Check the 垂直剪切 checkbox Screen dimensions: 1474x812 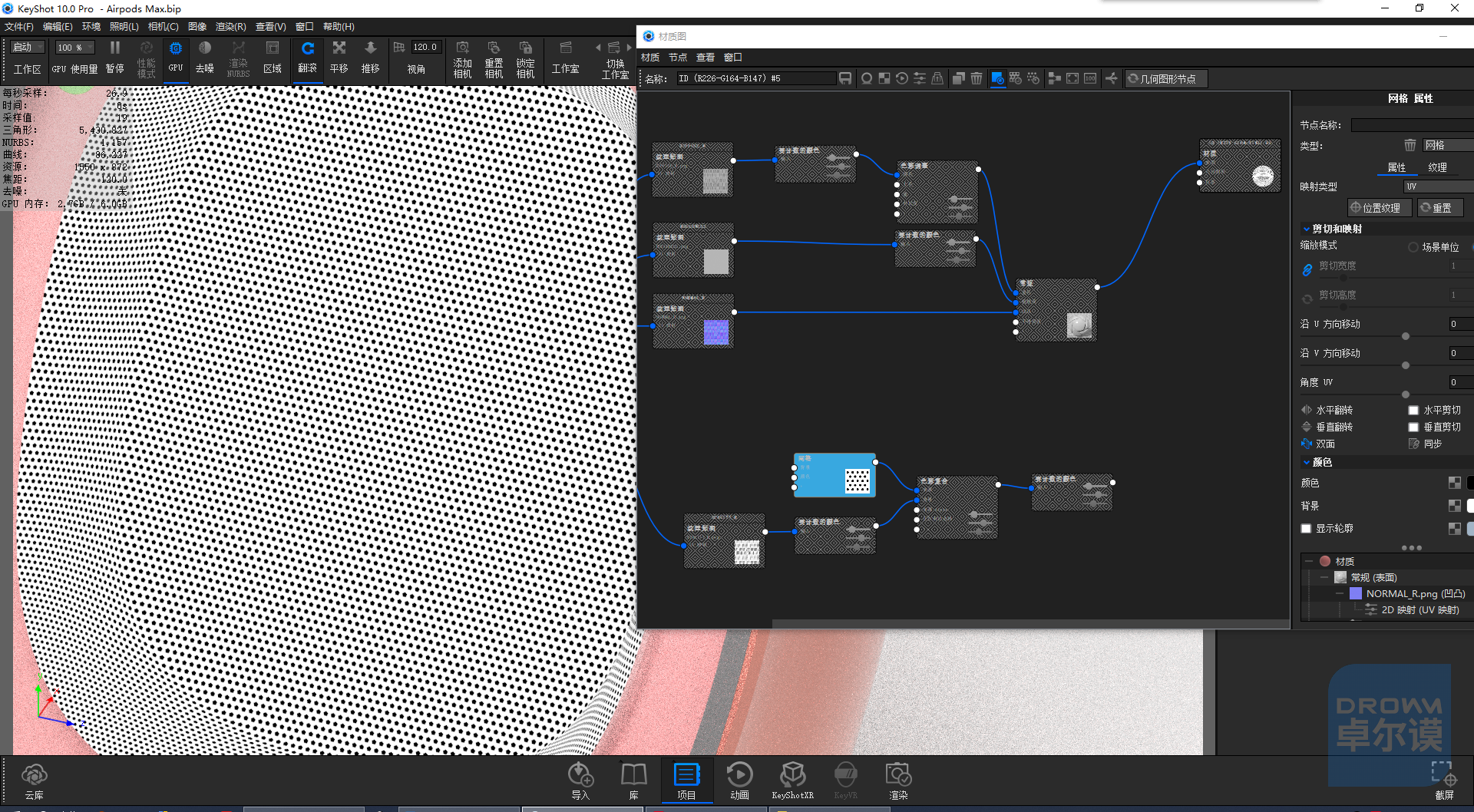click(x=1413, y=427)
